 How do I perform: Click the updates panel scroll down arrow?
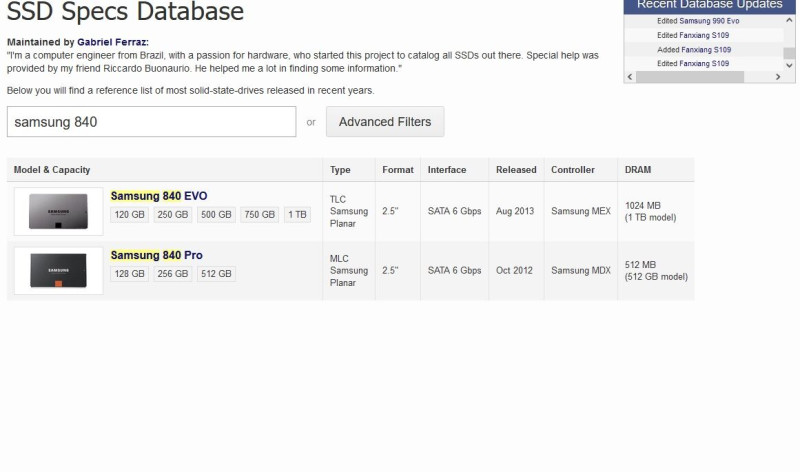[789, 65]
